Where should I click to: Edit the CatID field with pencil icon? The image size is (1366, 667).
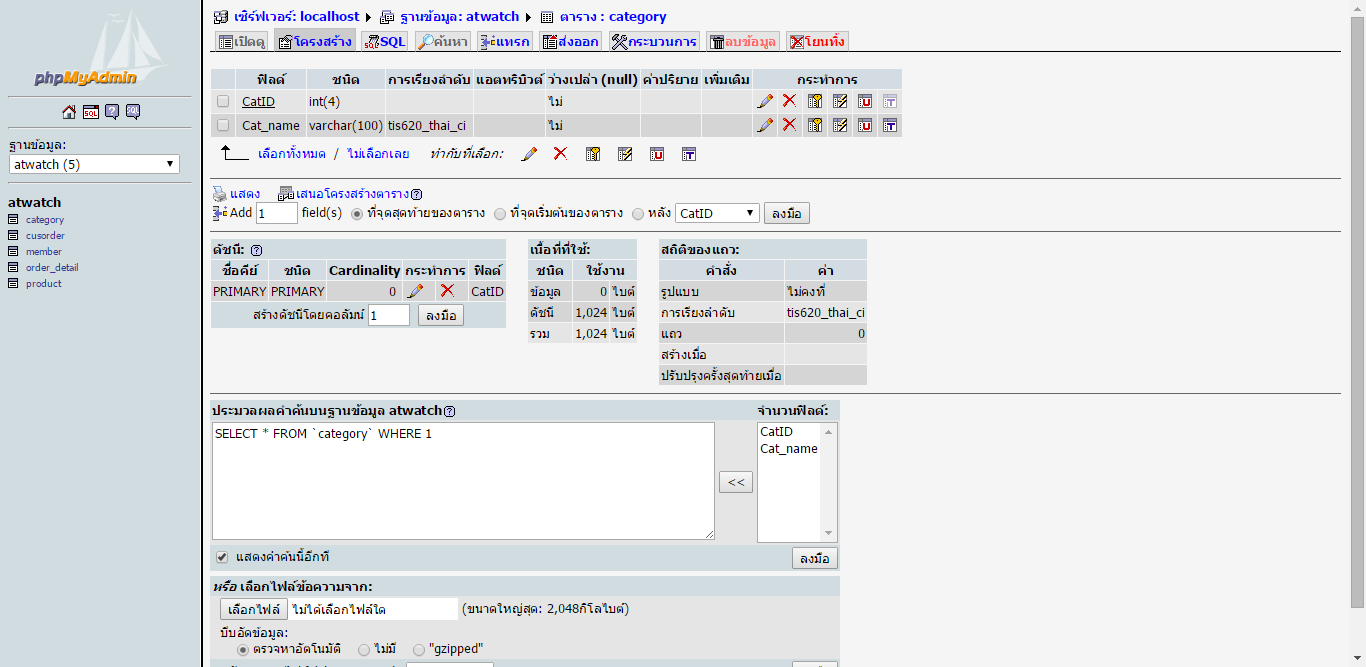coord(765,101)
